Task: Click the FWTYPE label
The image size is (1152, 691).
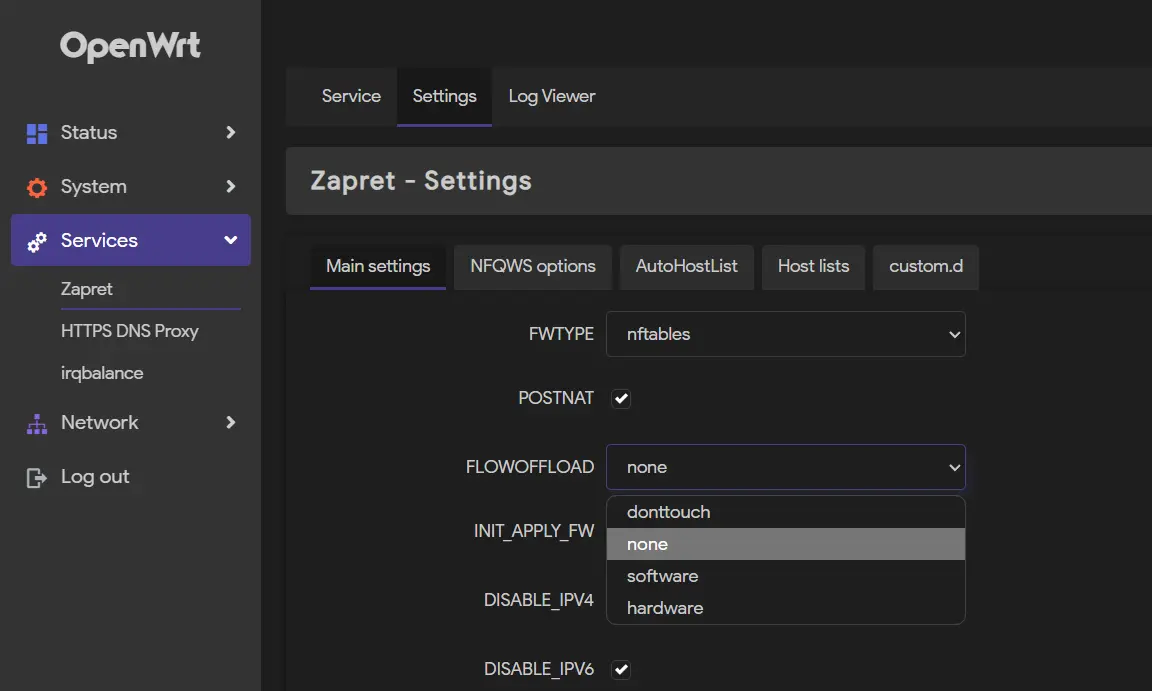Action: [x=561, y=334]
